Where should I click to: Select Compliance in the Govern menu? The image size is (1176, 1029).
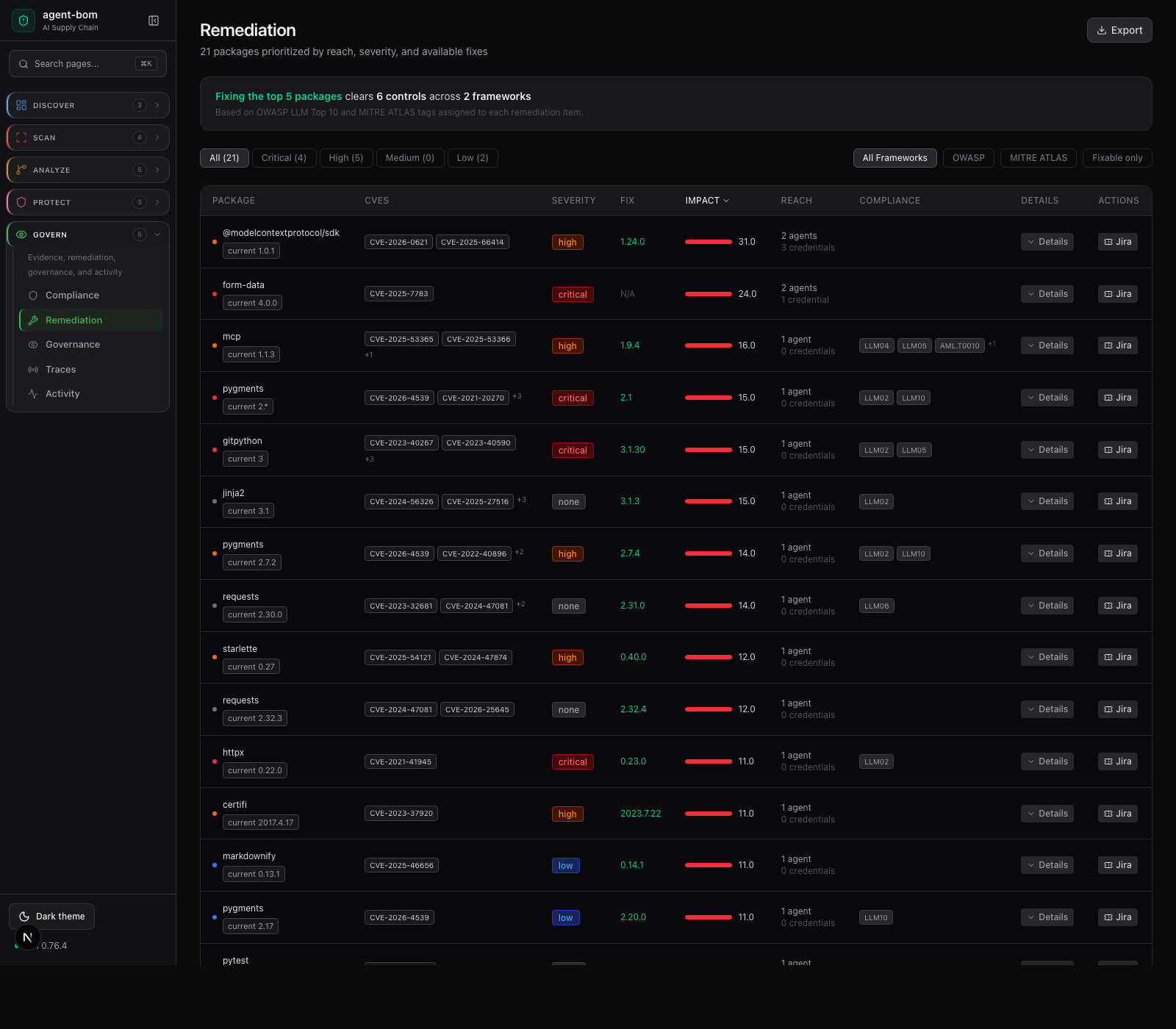coord(72,295)
